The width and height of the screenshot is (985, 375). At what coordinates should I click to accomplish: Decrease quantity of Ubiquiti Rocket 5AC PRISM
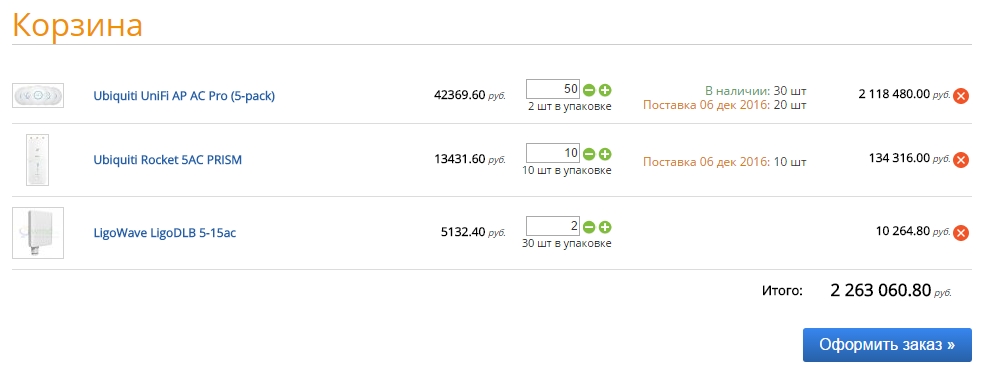[x=589, y=154]
